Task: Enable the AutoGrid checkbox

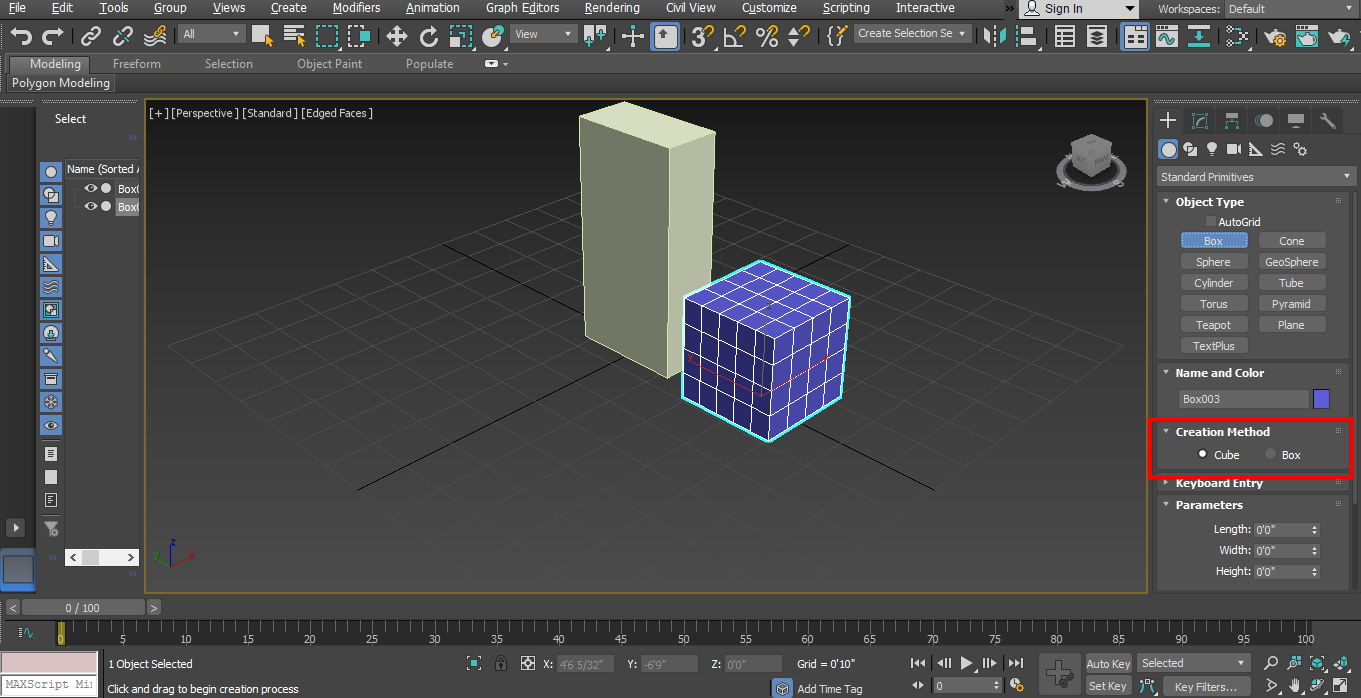Action: (x=1210, y=221)
